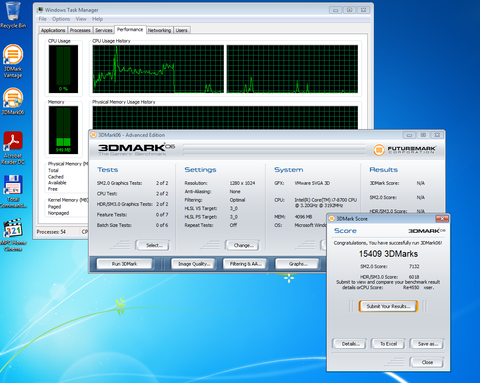Open Image Quality options
The height and width of the screenshot is (383, 480).
pyautogui.click(x=194, y=264)
